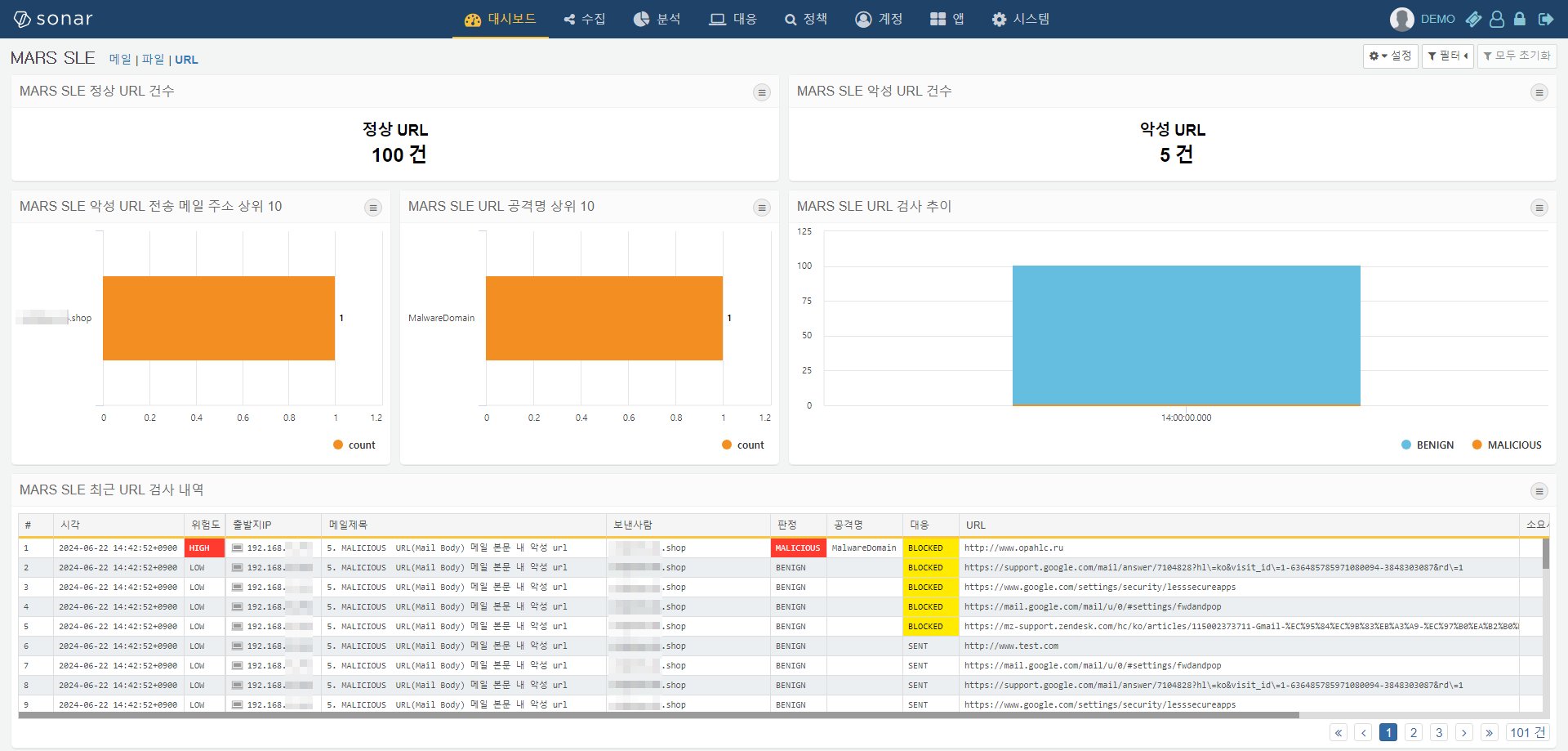Open the 분석 analysis menu
This screenshot has width=1568, height=751.
click(657, 19)
